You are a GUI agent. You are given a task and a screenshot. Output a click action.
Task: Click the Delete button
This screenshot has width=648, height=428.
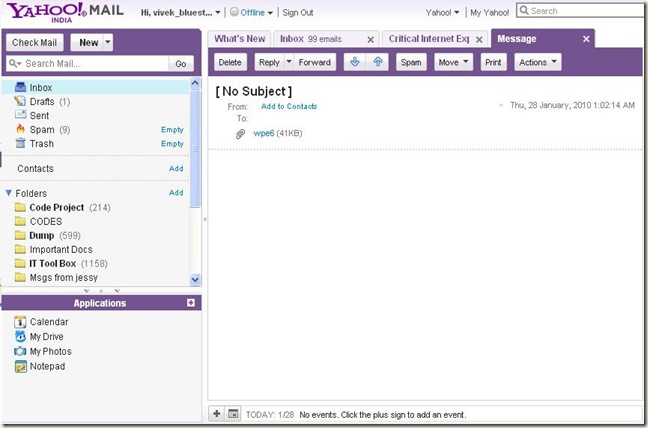tap(230, 62)
